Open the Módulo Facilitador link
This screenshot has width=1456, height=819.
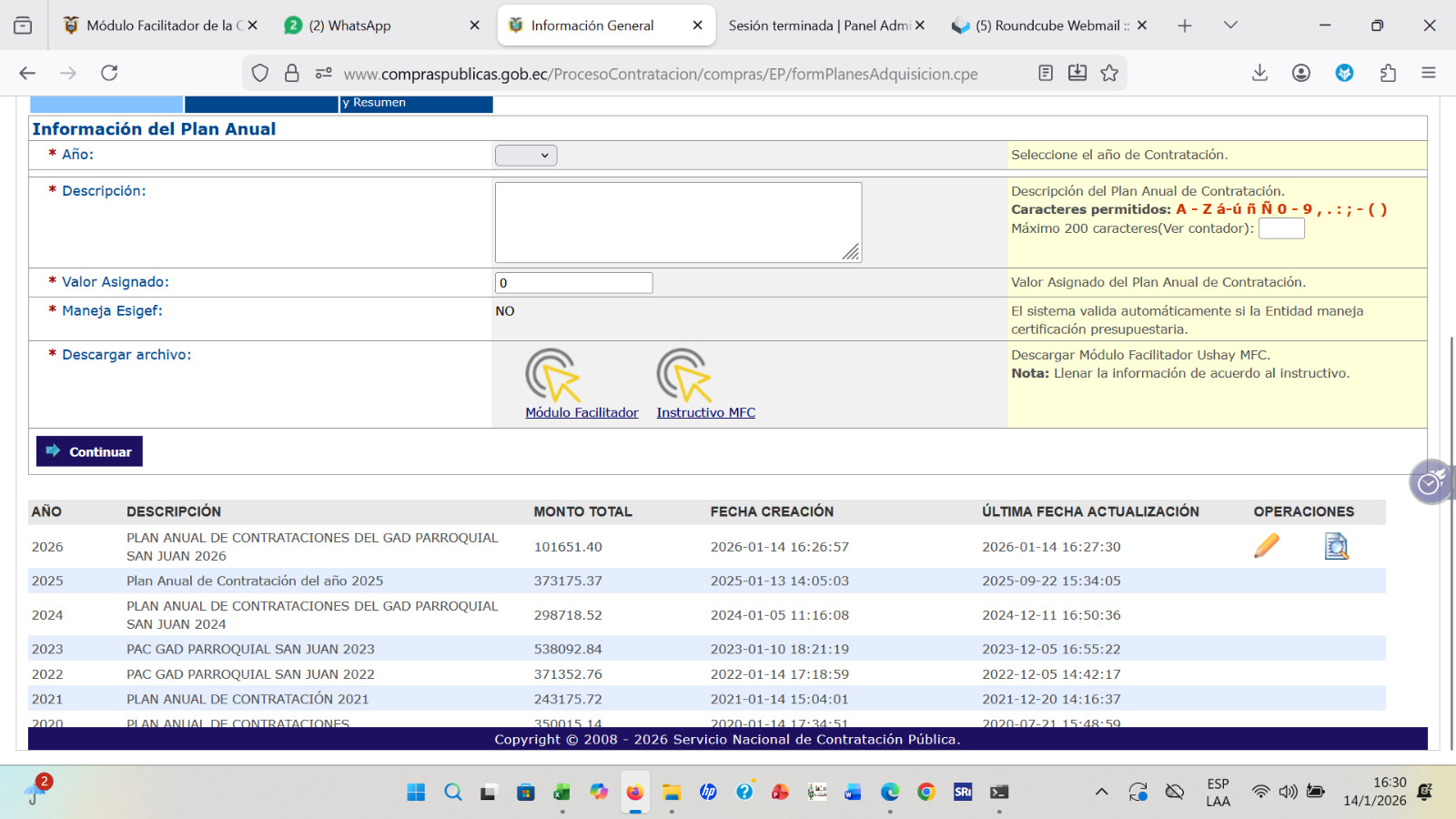tap(581, 413)
